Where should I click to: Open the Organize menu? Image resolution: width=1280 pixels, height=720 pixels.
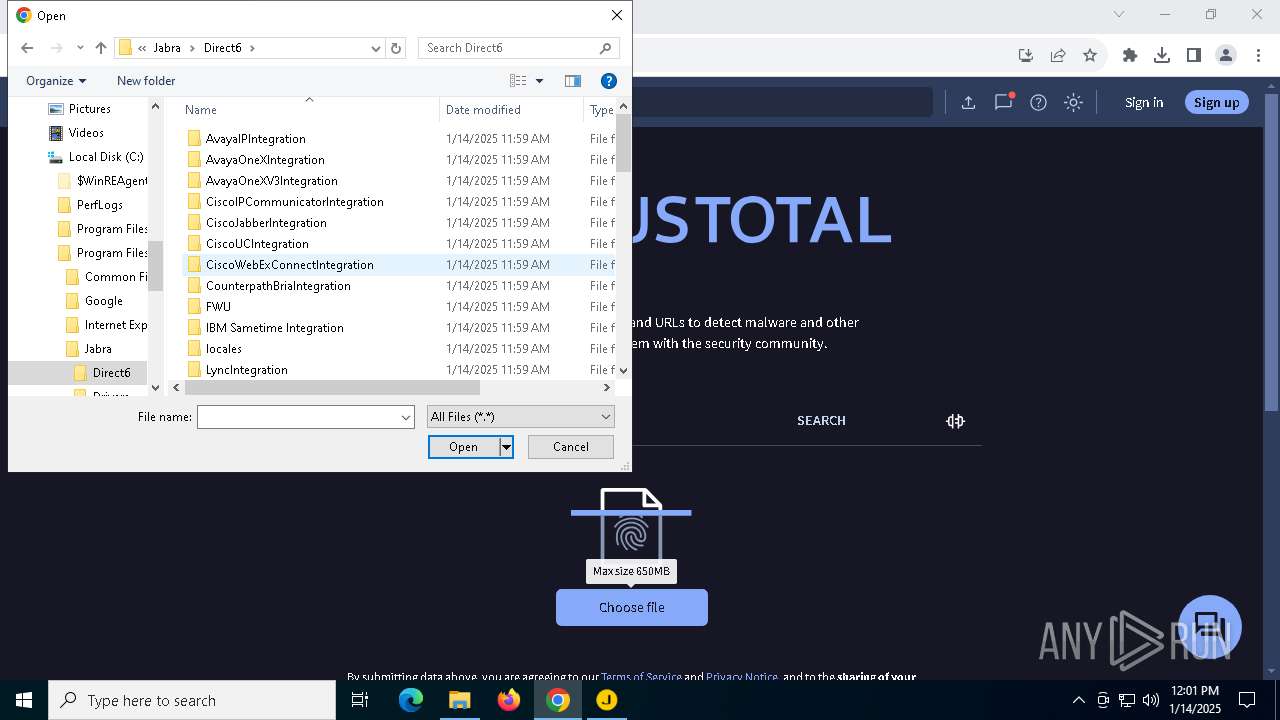(x=56, y=81)
